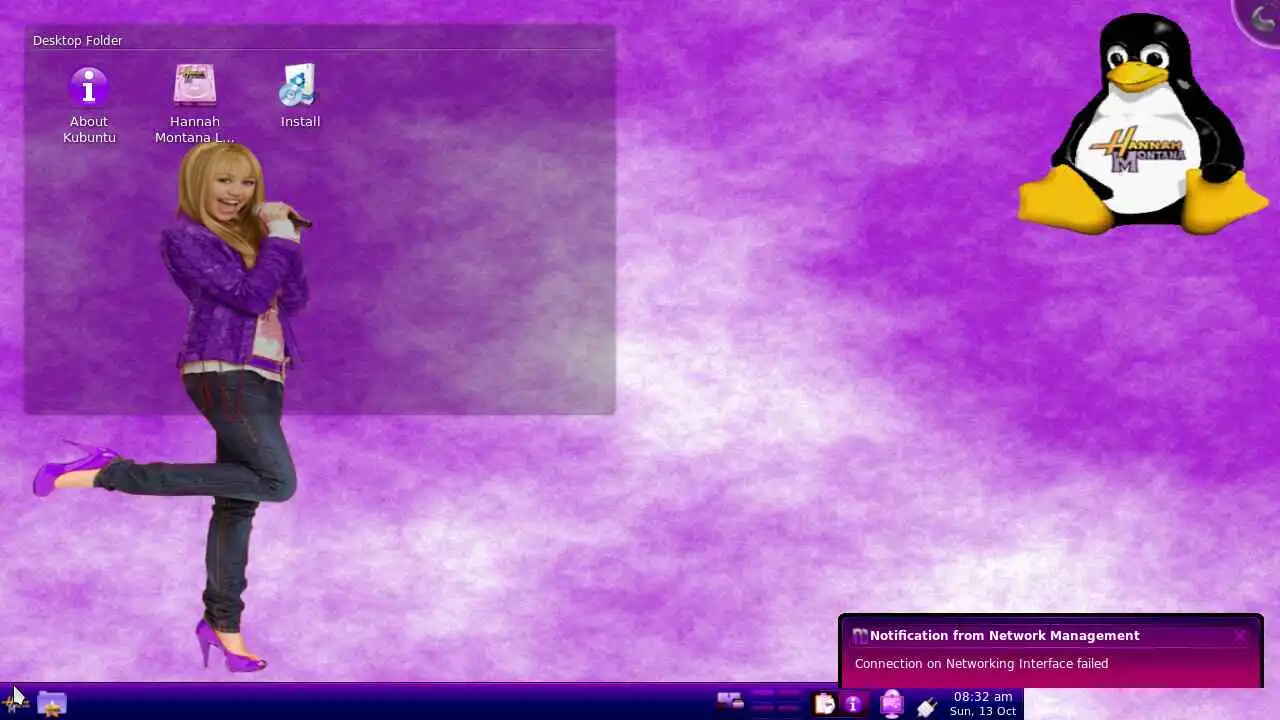1280x720 pixels.
Task: Switch to the bottom-right desktop in pager
Action: coord(789,708)
